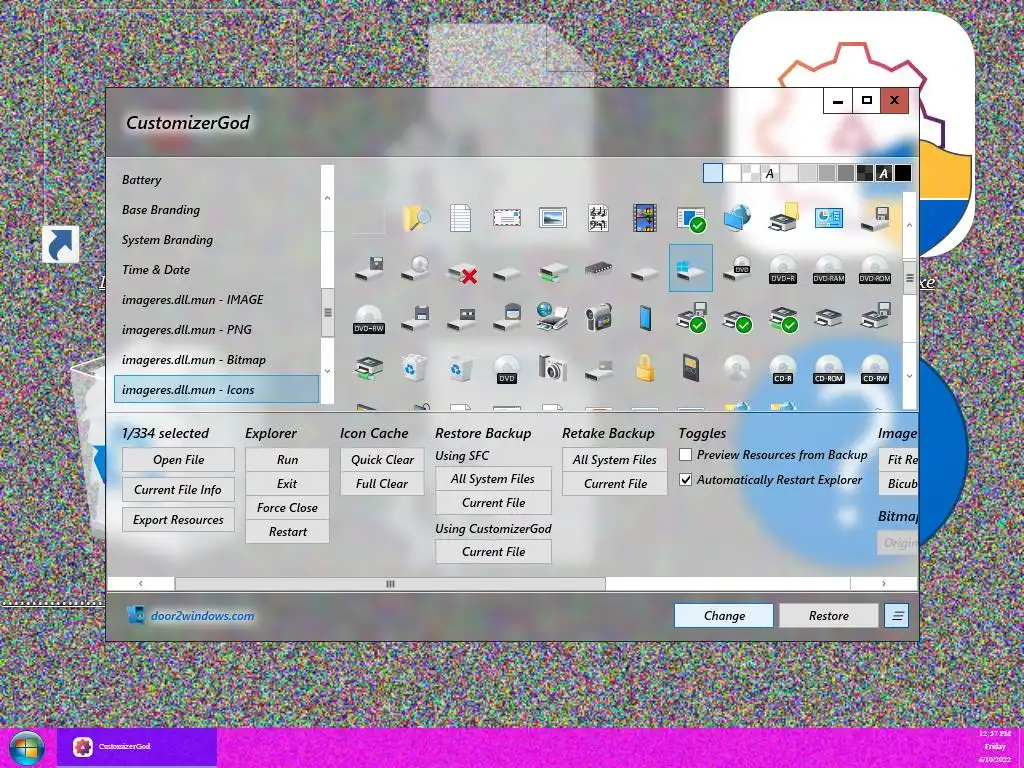The width and height of the screenshot is (1024, 768).
Task: Open the Battery category
Action: click(x=216, y=180)
